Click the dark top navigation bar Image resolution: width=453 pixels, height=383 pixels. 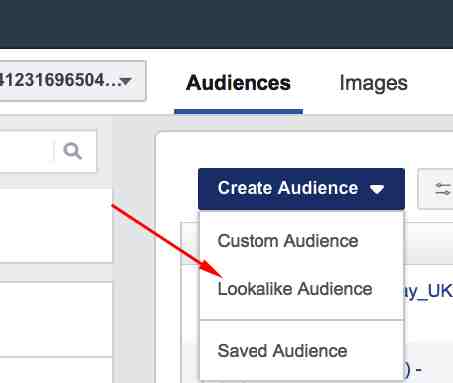[226, 24]
